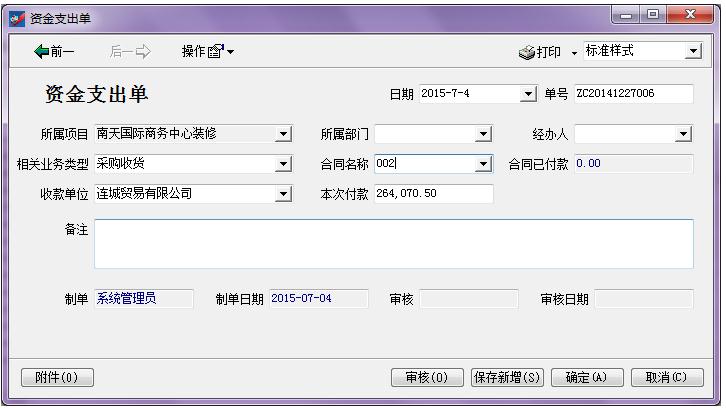726x408 pixels.
Task: Click the 审核(O) audit button
Action: (x=427, y=378)
